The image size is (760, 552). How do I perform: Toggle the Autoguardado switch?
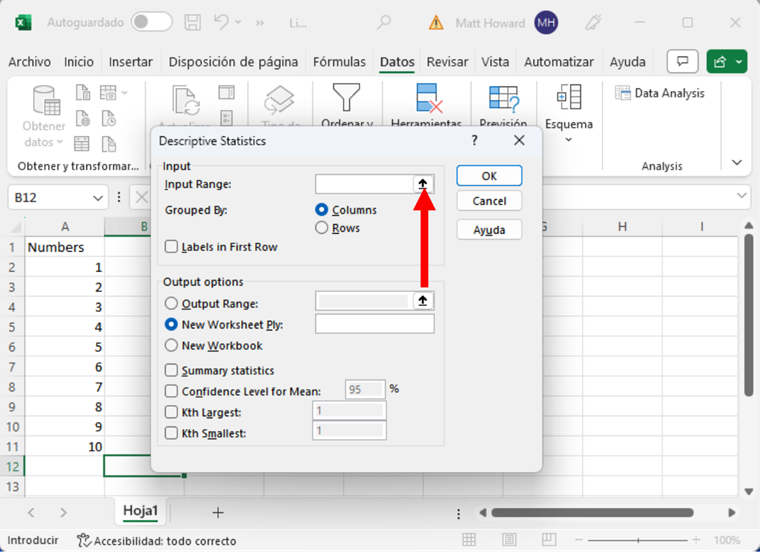[151, 22]
